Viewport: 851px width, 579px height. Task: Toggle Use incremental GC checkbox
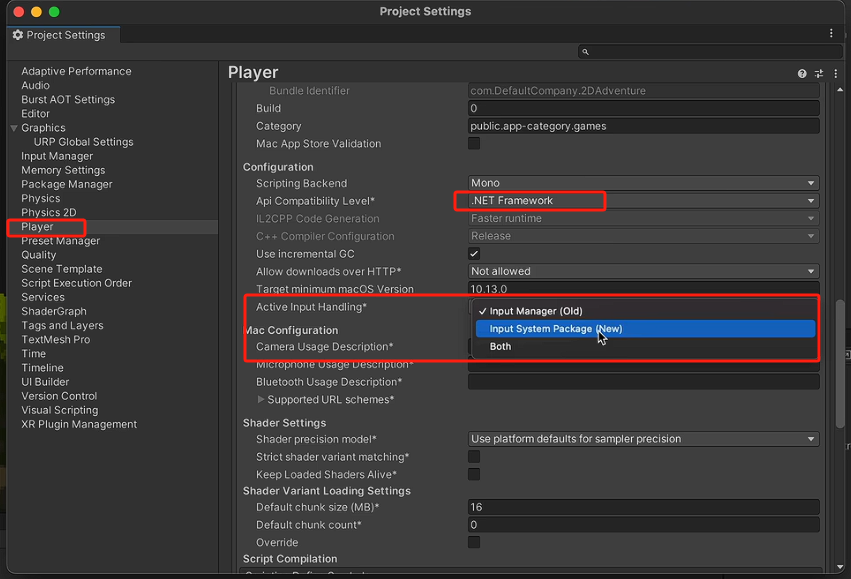coord(474,253)
